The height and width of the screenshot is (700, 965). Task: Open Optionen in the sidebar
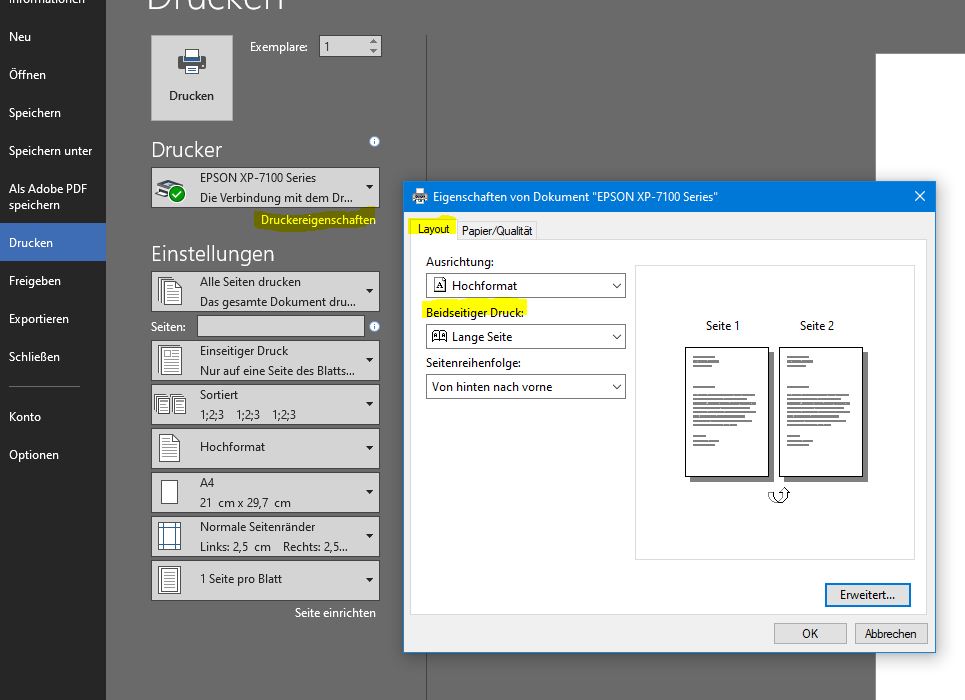point(53,455)
